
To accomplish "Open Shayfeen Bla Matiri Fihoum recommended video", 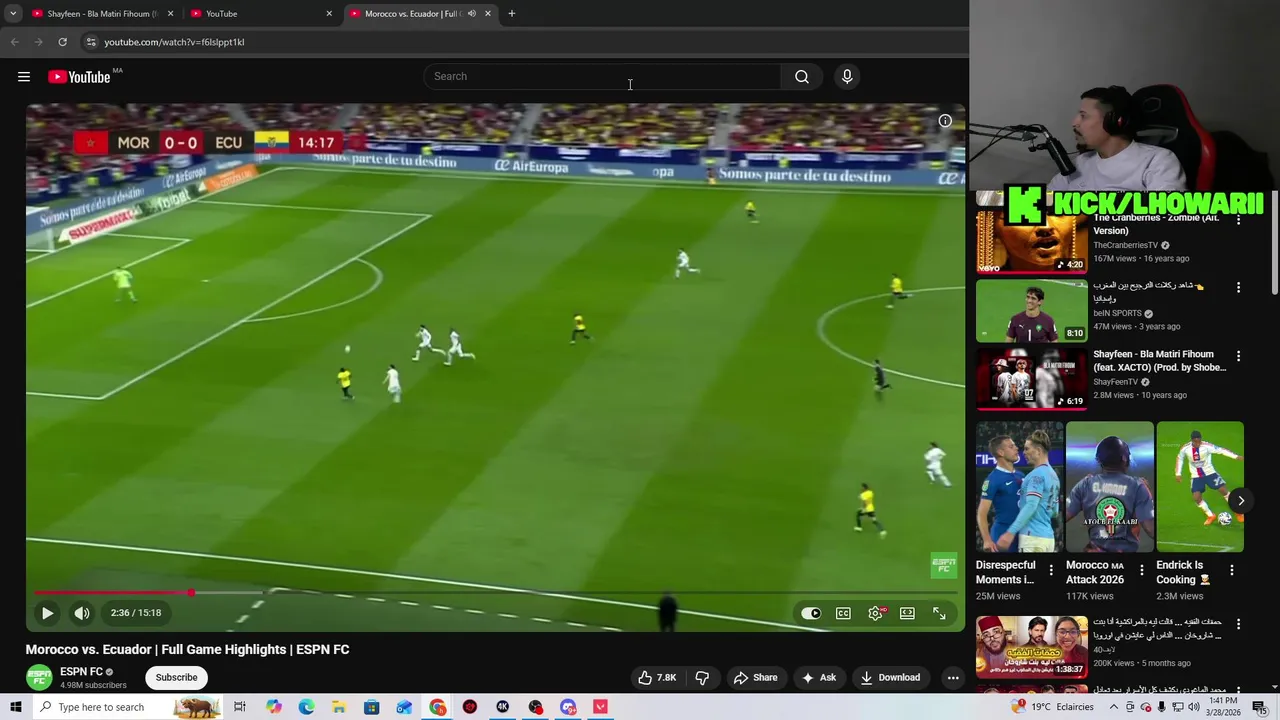I will (x=1031, y=379).
